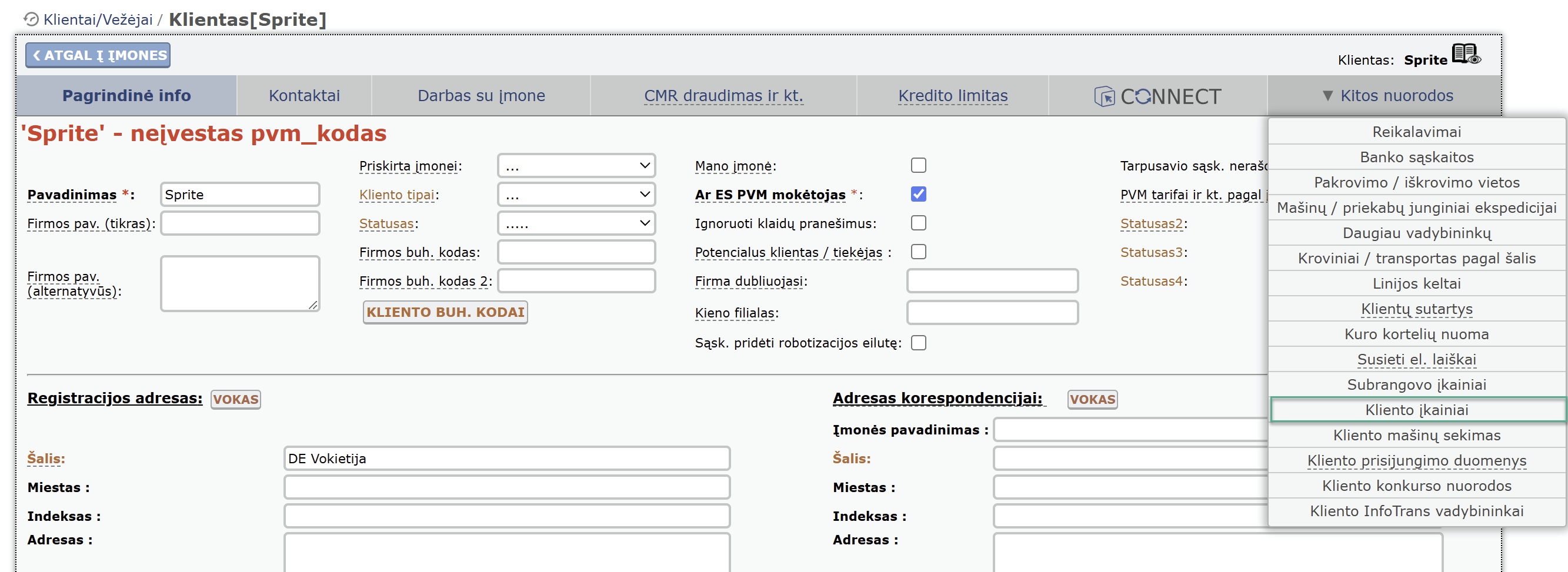Open Kliento mašinų sekimas entry
The image size is (1568, 572).
pos(1416,435)
